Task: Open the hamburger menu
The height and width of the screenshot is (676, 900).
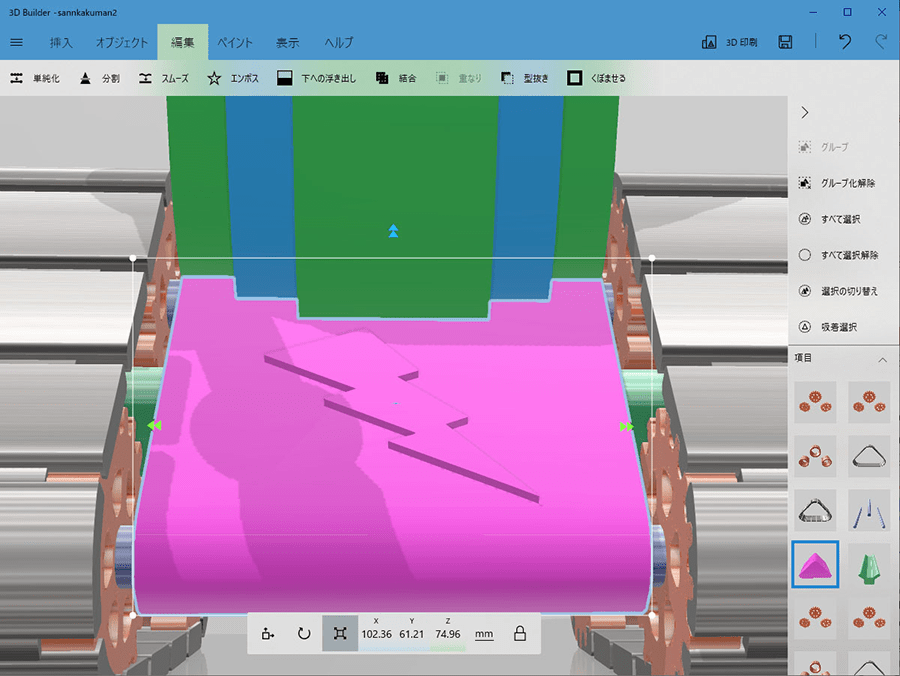Action: point(17,42)
